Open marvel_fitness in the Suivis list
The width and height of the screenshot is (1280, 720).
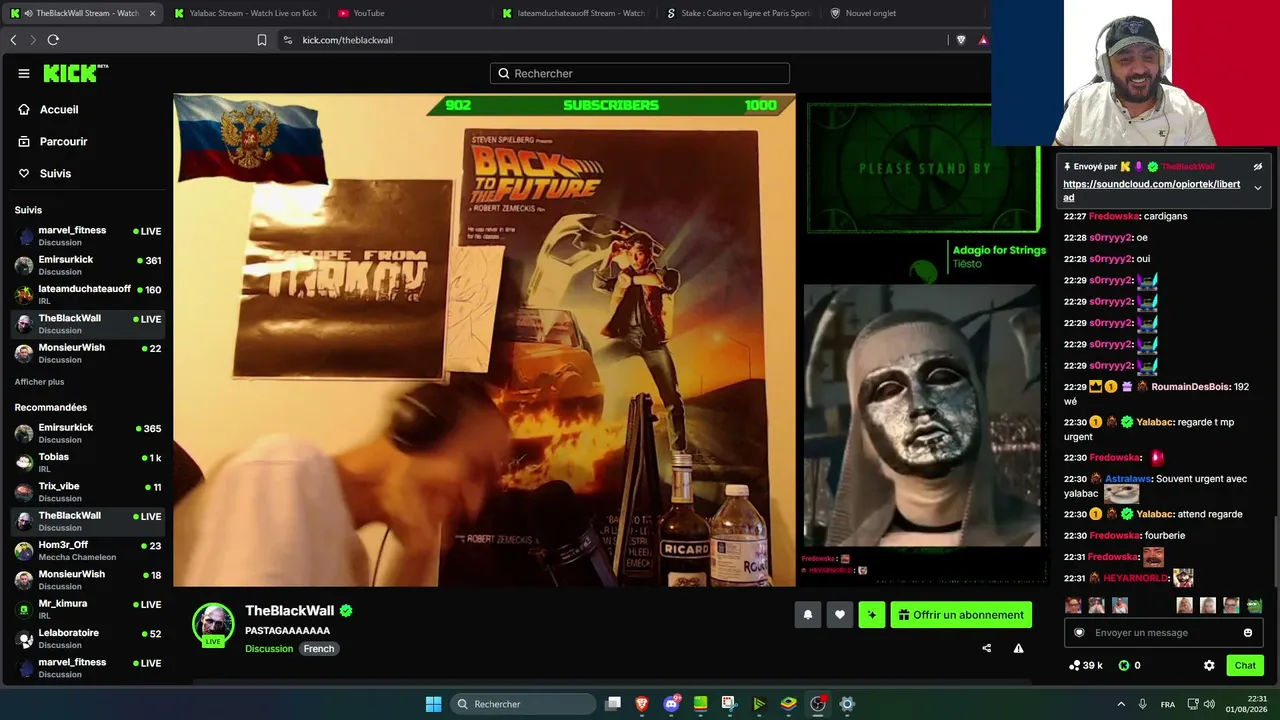(x=88, y=236)
